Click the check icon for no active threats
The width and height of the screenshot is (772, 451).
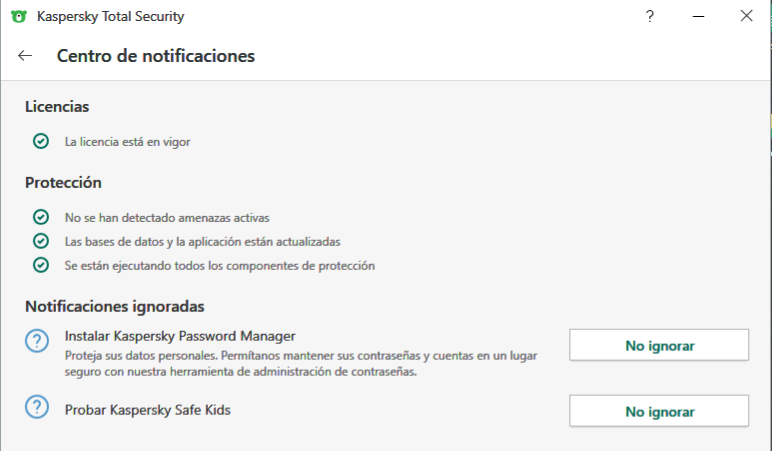click(41, 217)
